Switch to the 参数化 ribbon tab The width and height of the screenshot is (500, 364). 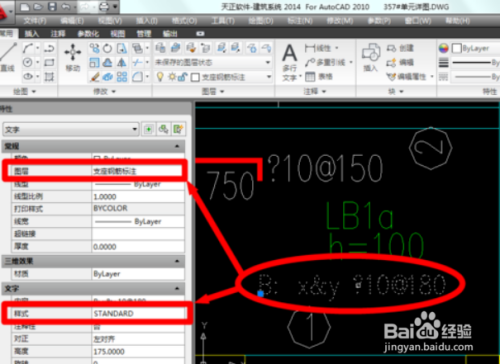point(88,34)
